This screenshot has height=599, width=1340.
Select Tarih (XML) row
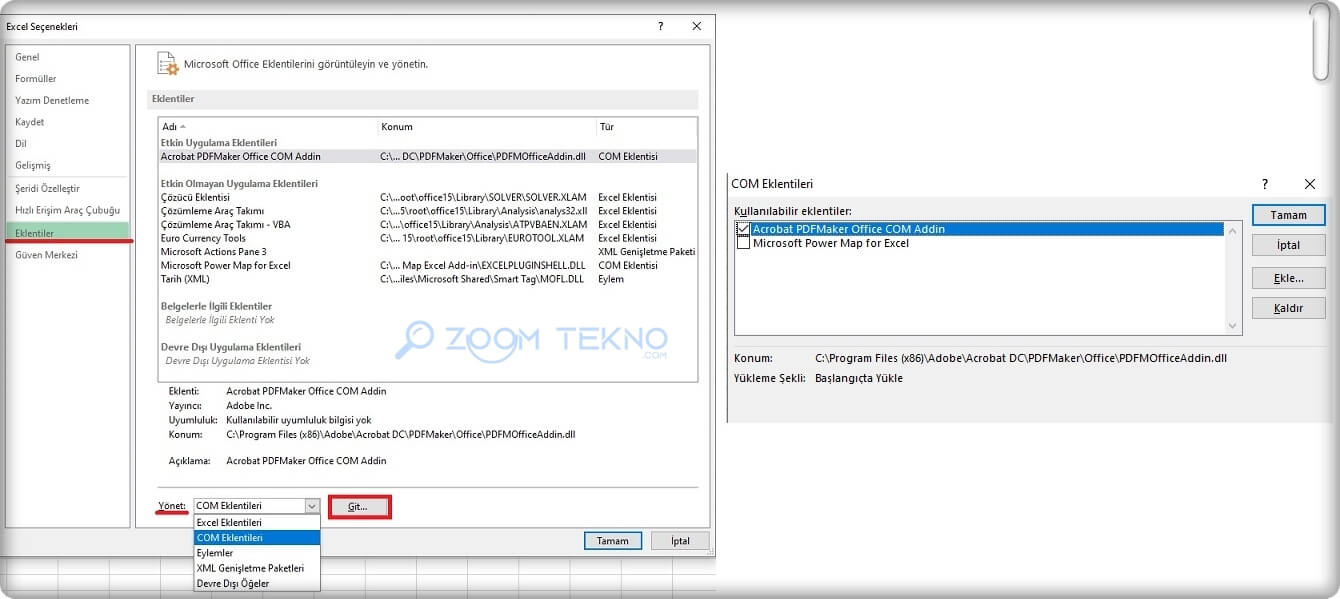[x=427, y=279]
